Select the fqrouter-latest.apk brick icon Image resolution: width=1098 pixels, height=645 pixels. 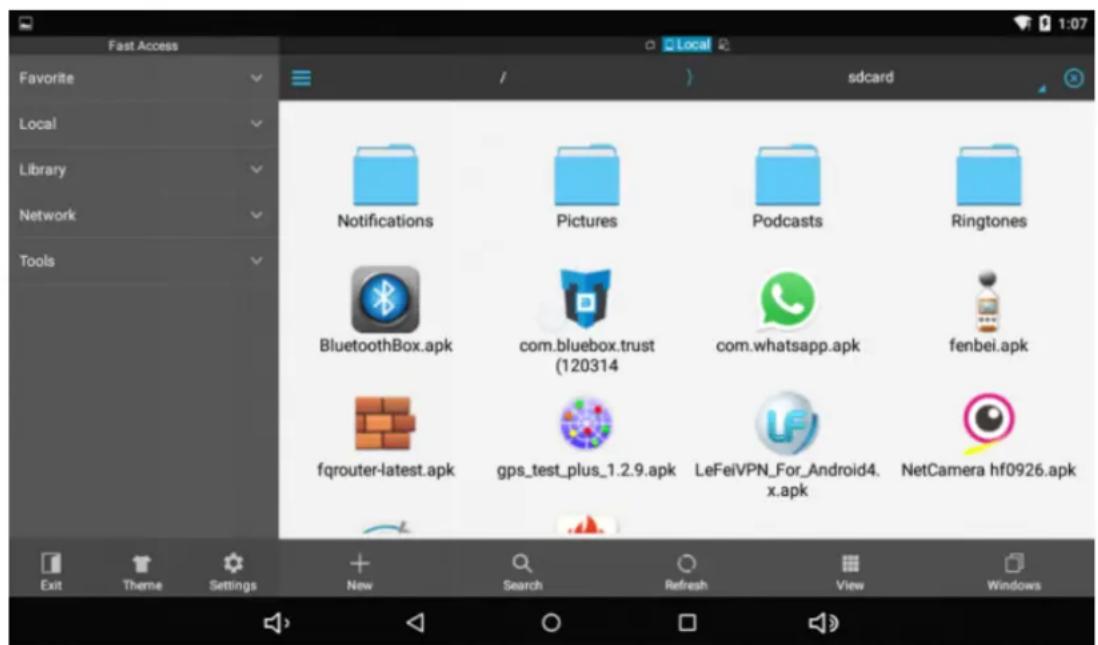click(385, 423)
